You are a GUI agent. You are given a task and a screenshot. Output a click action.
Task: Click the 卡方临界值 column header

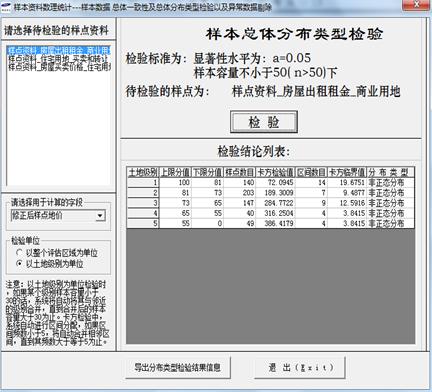347,172
